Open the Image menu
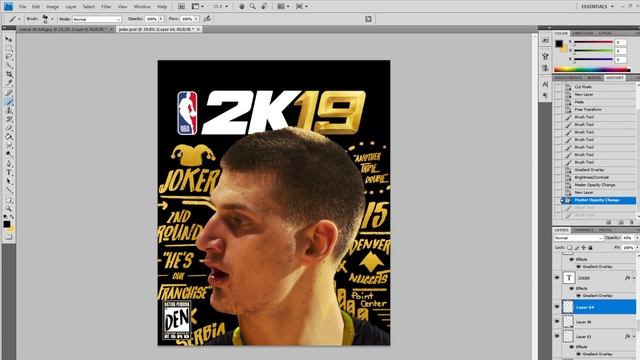This screenshot has height=360, width=640. tap(52, 7)
